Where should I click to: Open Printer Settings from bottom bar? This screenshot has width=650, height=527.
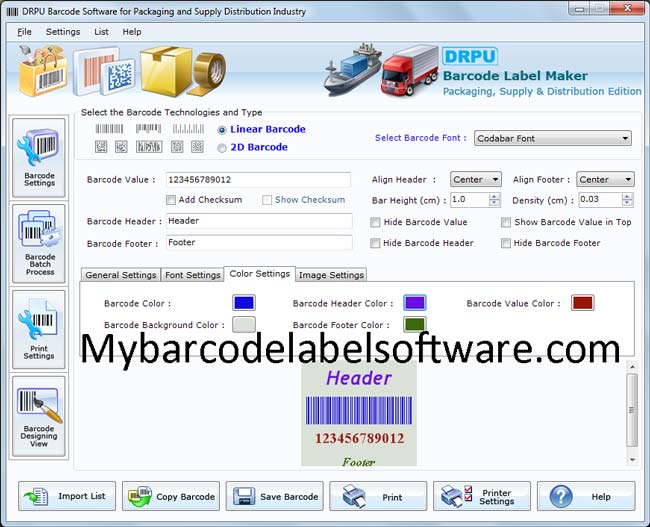[482, 496]
